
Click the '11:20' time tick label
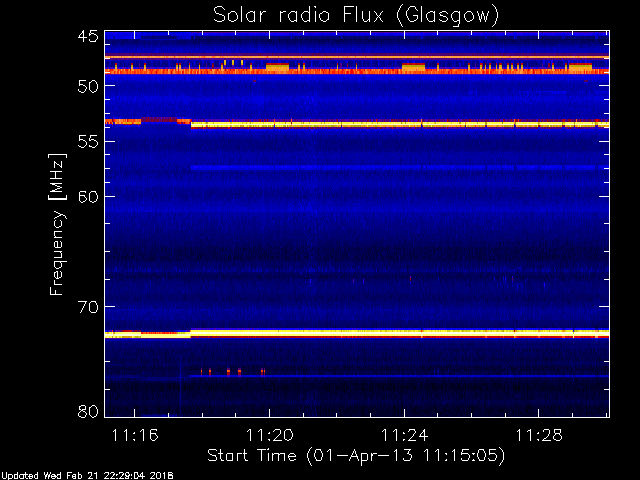click(270, 435)
